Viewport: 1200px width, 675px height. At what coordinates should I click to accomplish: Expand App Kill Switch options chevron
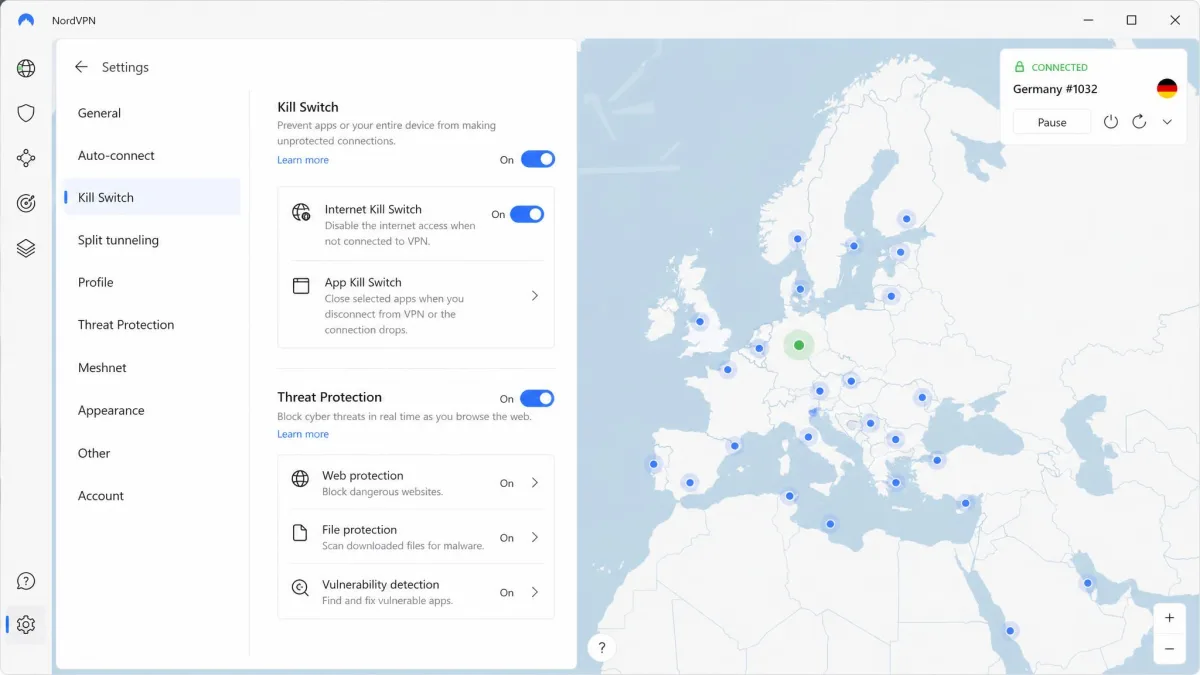(x=535, y=296)
